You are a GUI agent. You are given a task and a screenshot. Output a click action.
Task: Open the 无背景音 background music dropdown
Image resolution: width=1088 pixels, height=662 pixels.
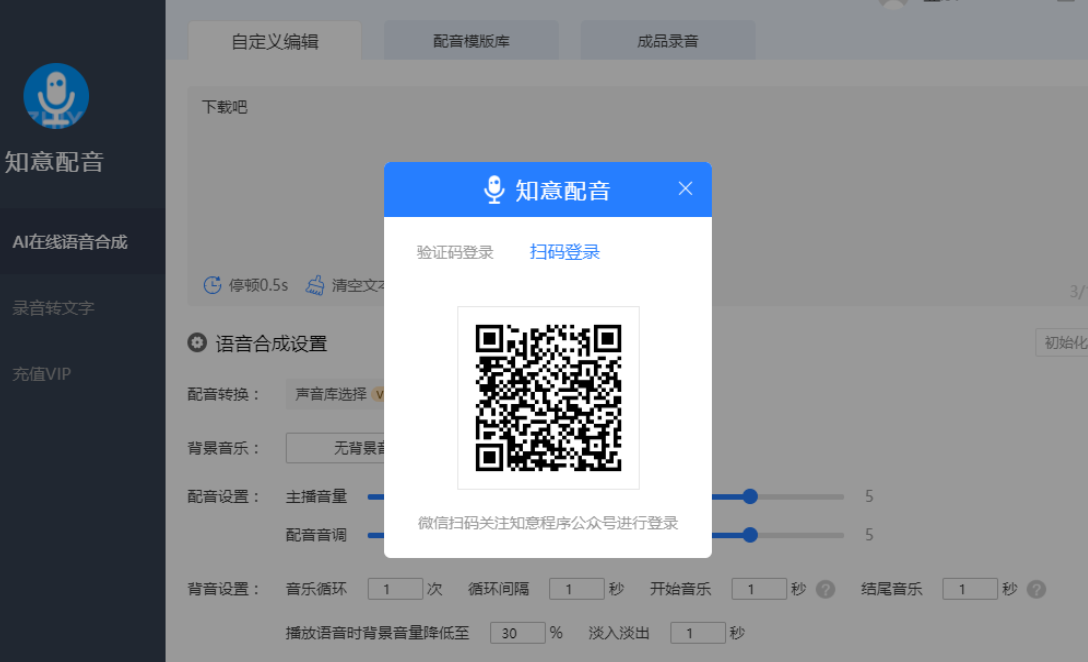(335, 448)
